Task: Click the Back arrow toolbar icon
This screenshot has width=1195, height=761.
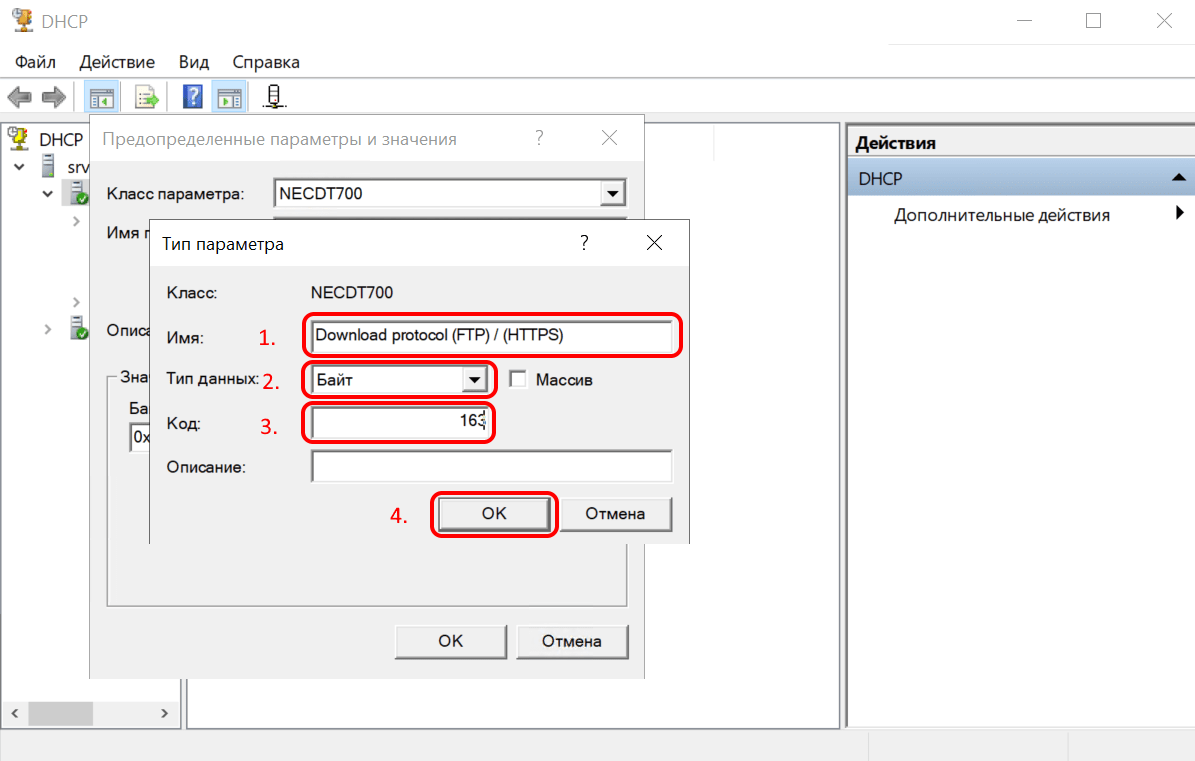Action: [19, 97]
